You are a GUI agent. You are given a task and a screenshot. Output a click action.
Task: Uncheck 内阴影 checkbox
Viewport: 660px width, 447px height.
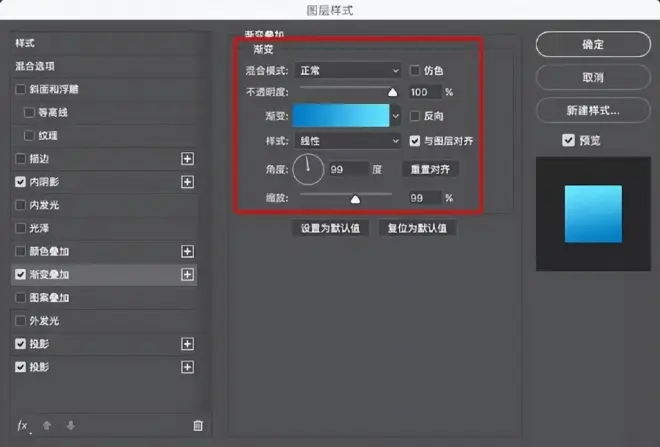(x=20, y=182)
